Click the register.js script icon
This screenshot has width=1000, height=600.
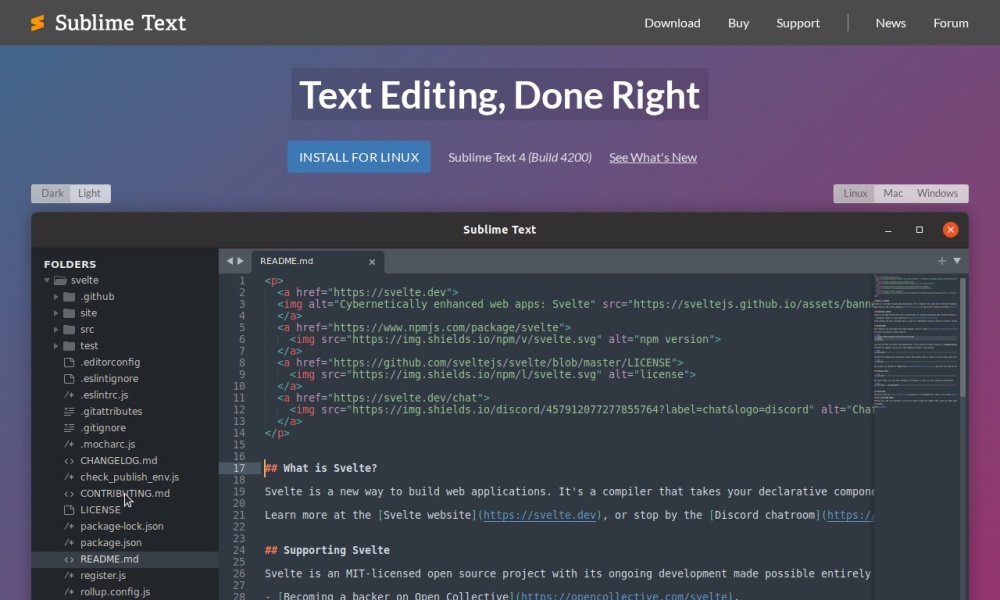coord(69,575)
